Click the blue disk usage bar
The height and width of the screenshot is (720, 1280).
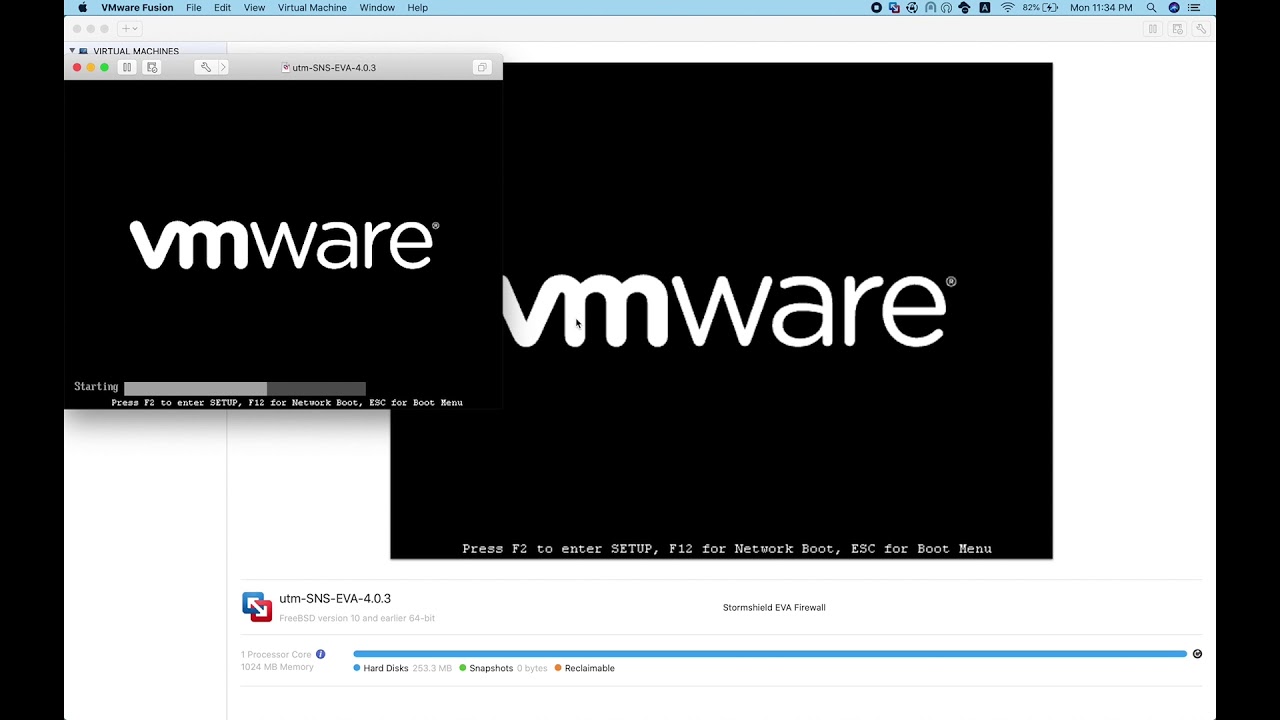click(x=770, y=654)
